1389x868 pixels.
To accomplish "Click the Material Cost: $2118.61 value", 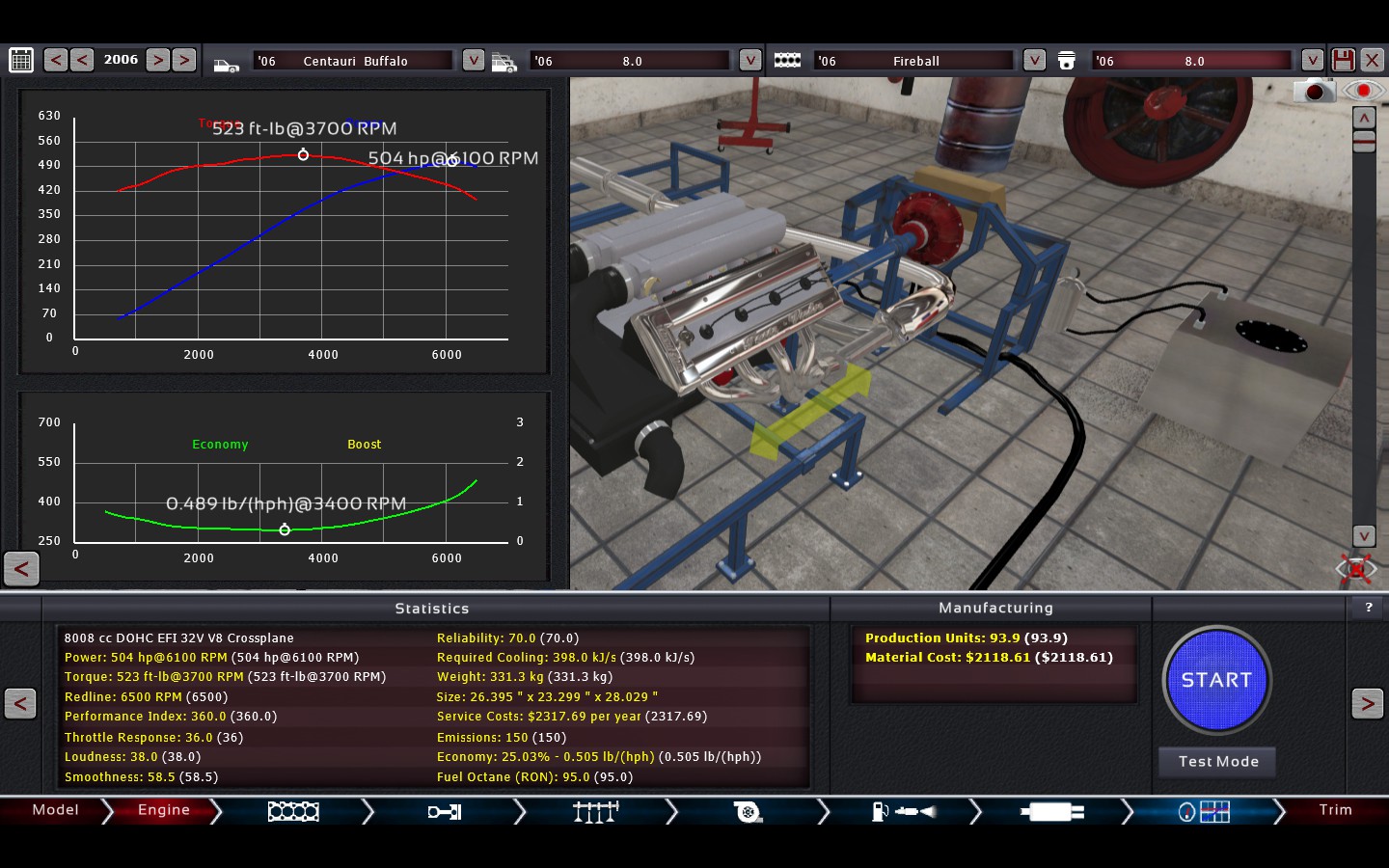I will coord(989,658).
